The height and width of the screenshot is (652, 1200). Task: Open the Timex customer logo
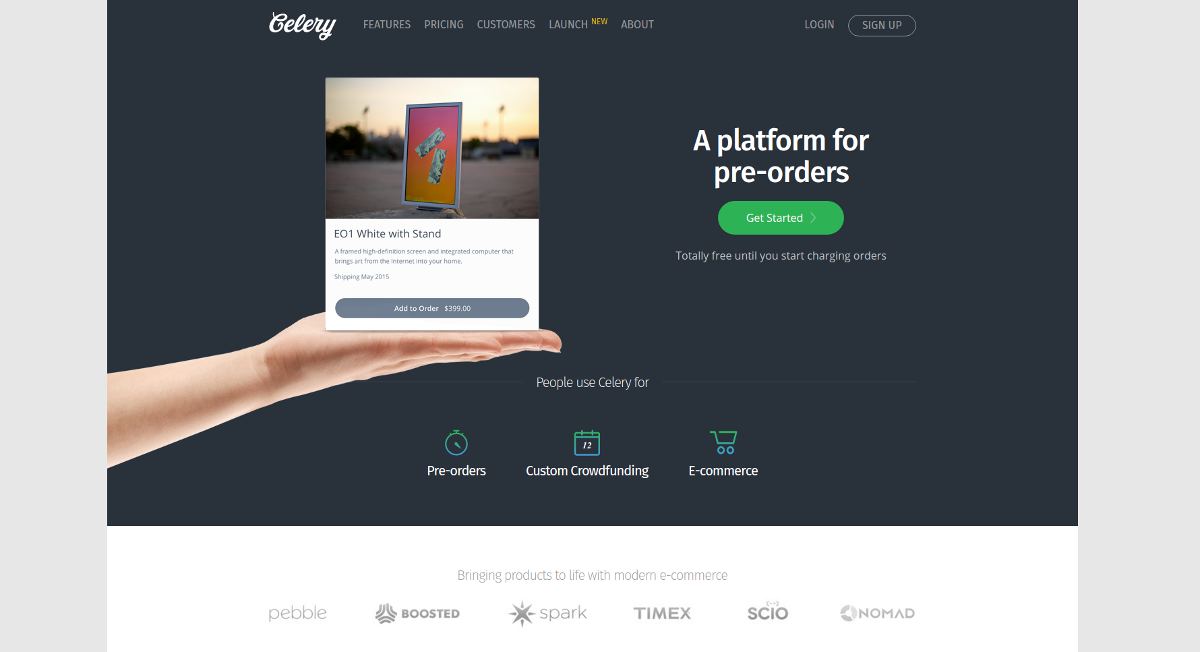point(662,613)
